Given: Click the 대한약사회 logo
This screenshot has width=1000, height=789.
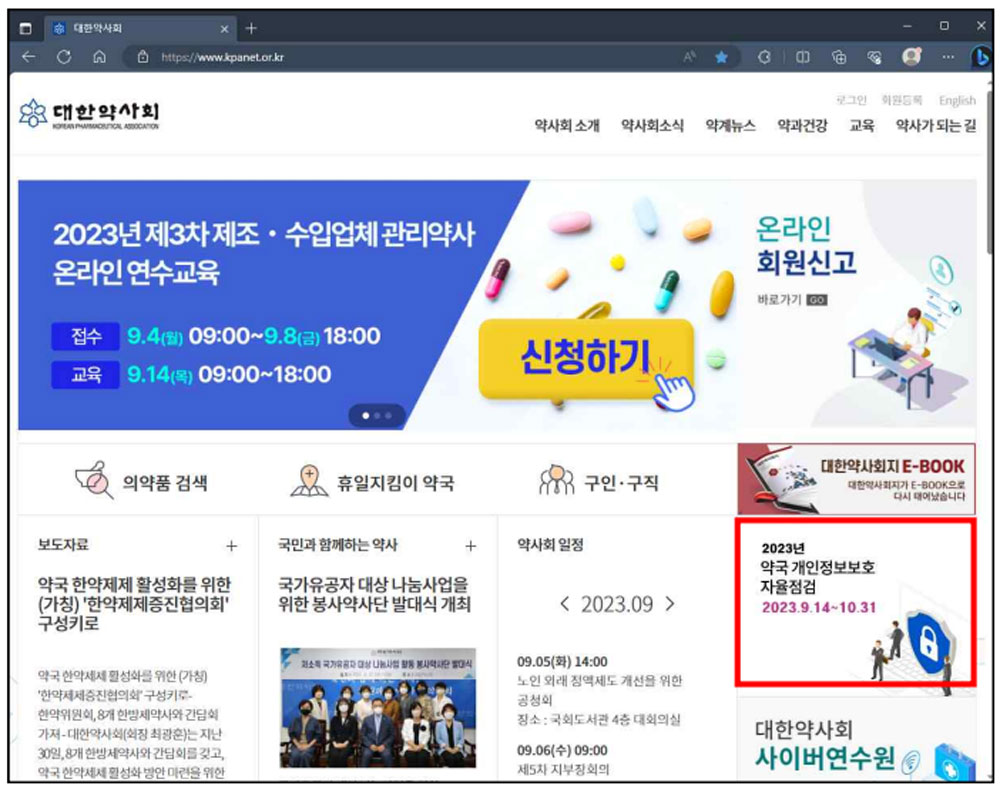Looking at the screenshot, I should click(89, 114).
